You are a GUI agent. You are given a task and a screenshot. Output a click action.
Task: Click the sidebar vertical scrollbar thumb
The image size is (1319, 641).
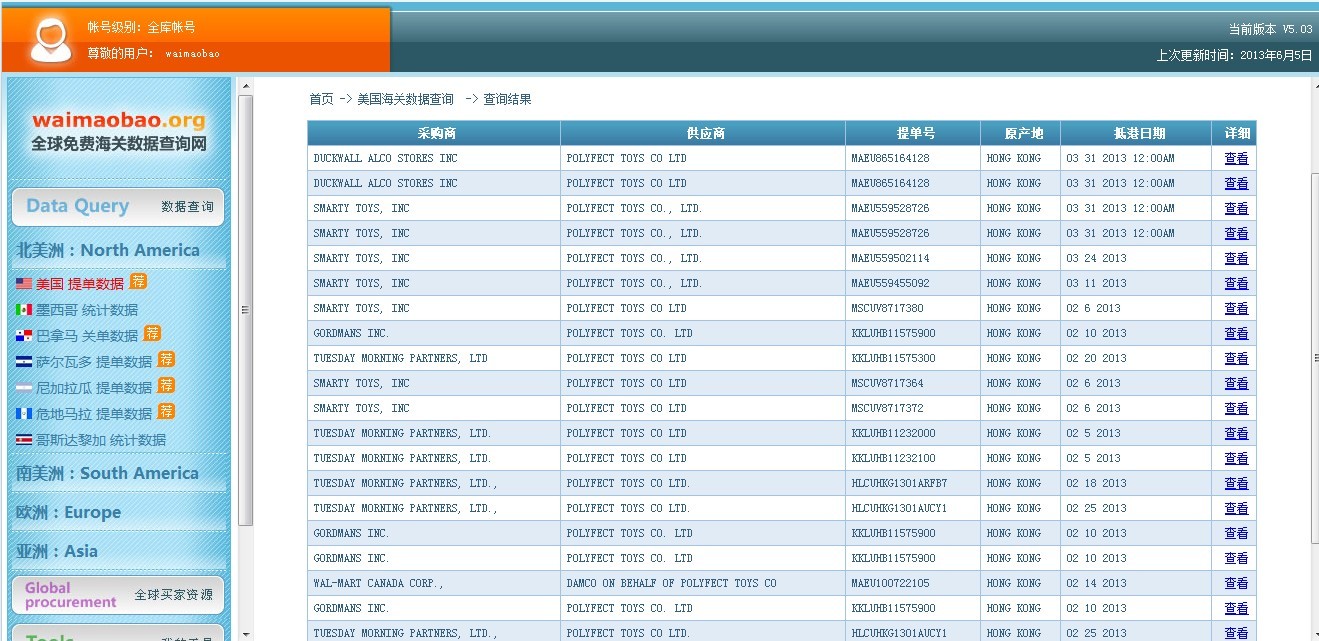click(x=246, y=310)
